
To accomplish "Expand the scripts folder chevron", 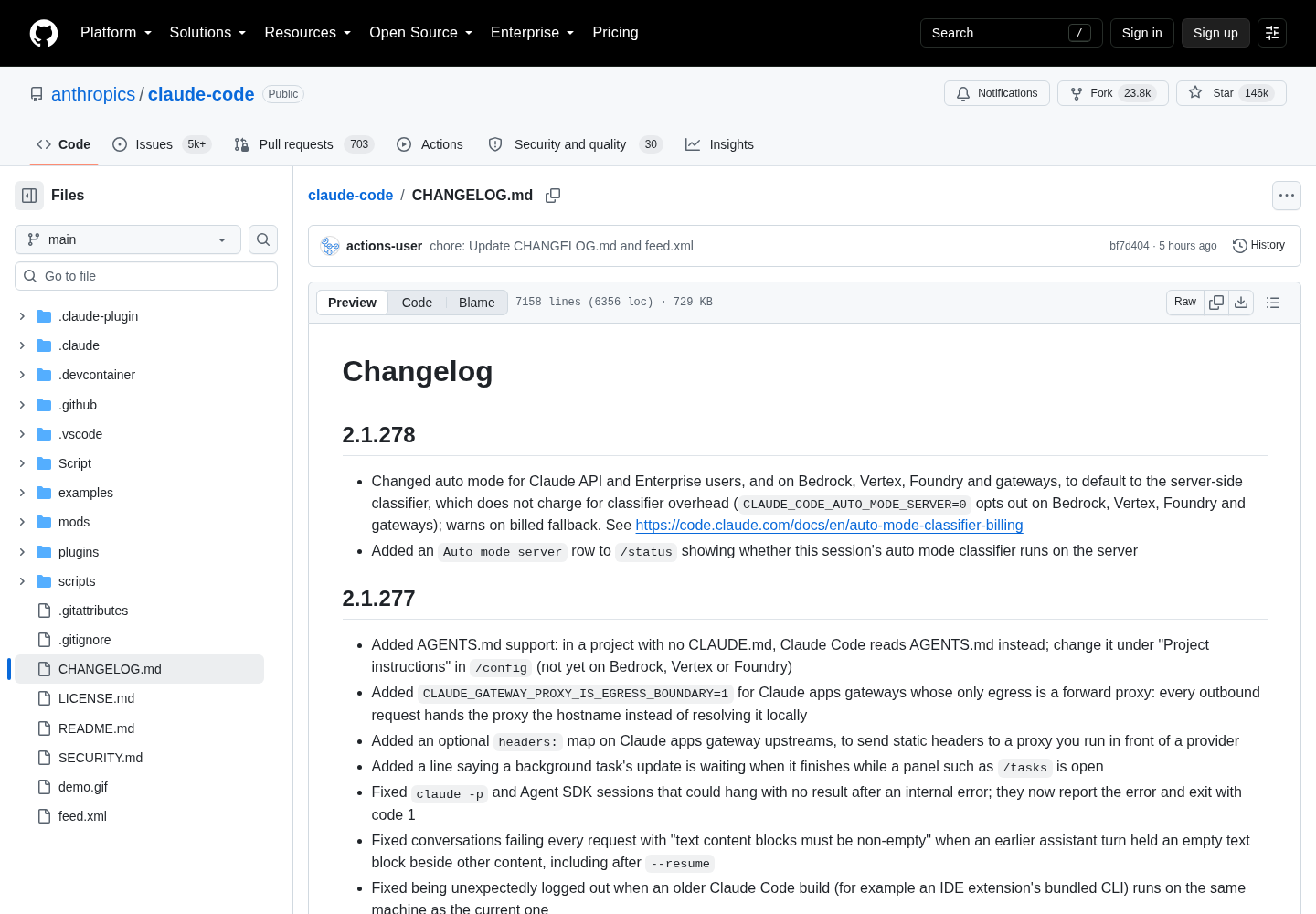I will pyautogui.click(x=22, y=581).
